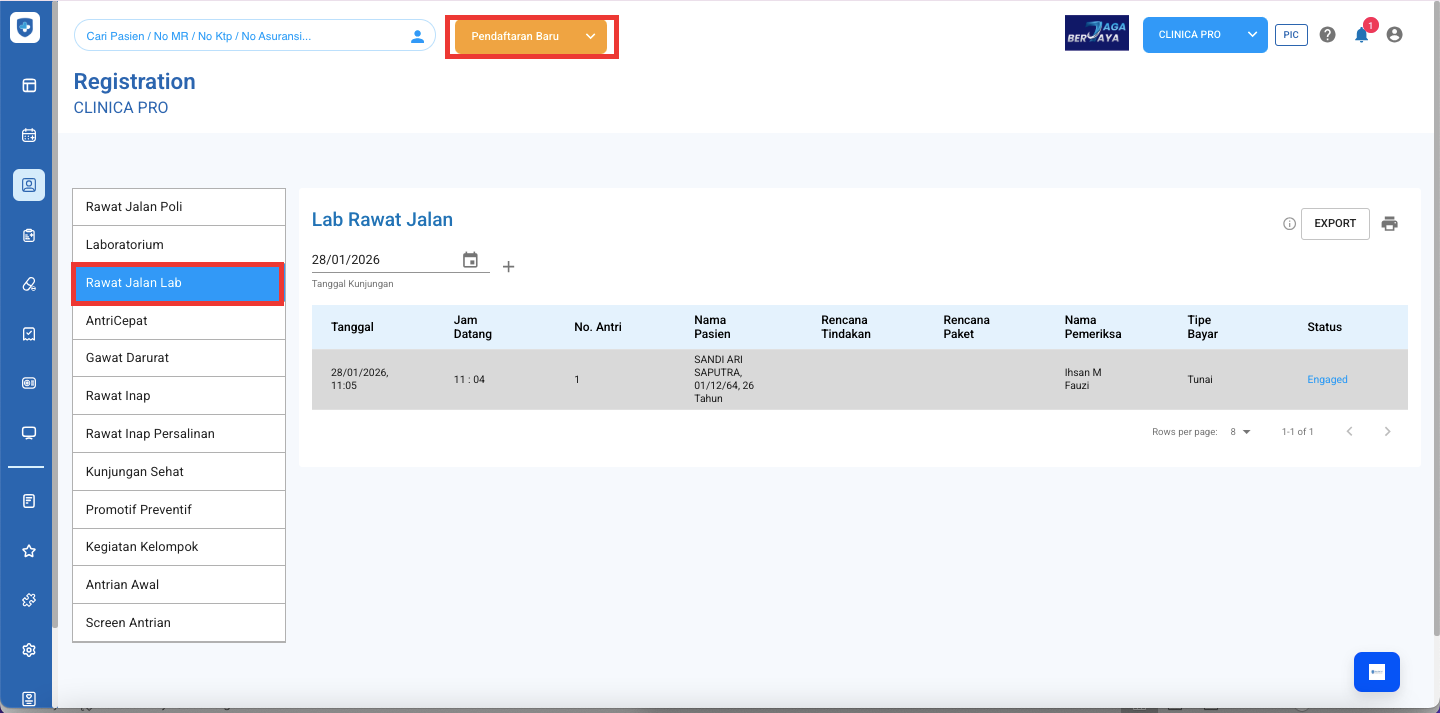Click the star icon in sidebar

[29, 551]
